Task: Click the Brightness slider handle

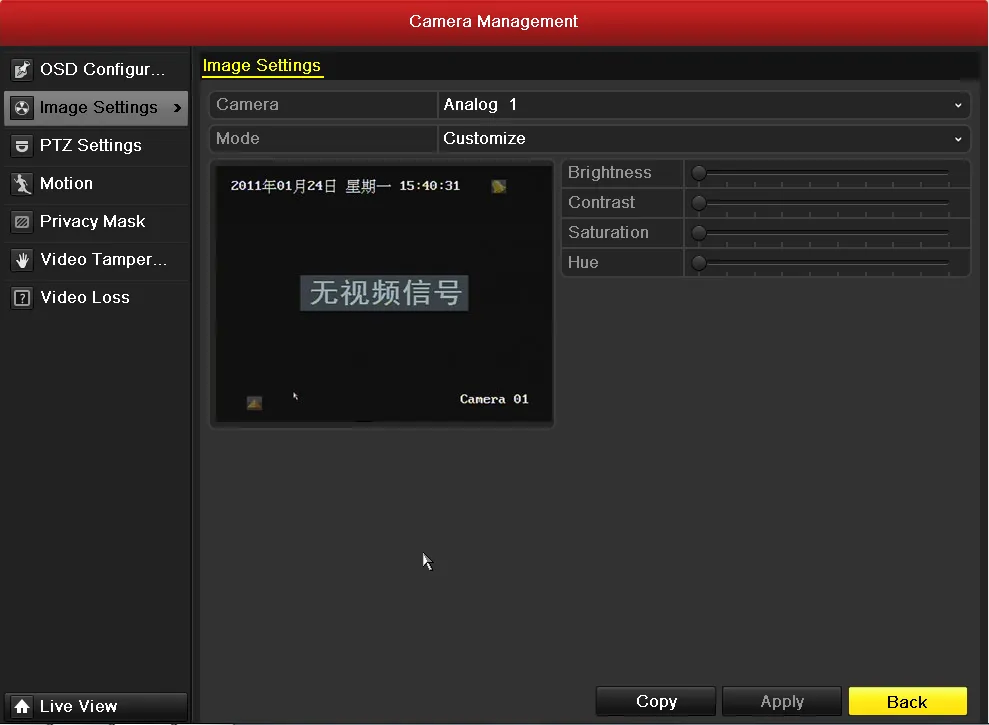Action: pyautogui.click(x=699, y=173)
